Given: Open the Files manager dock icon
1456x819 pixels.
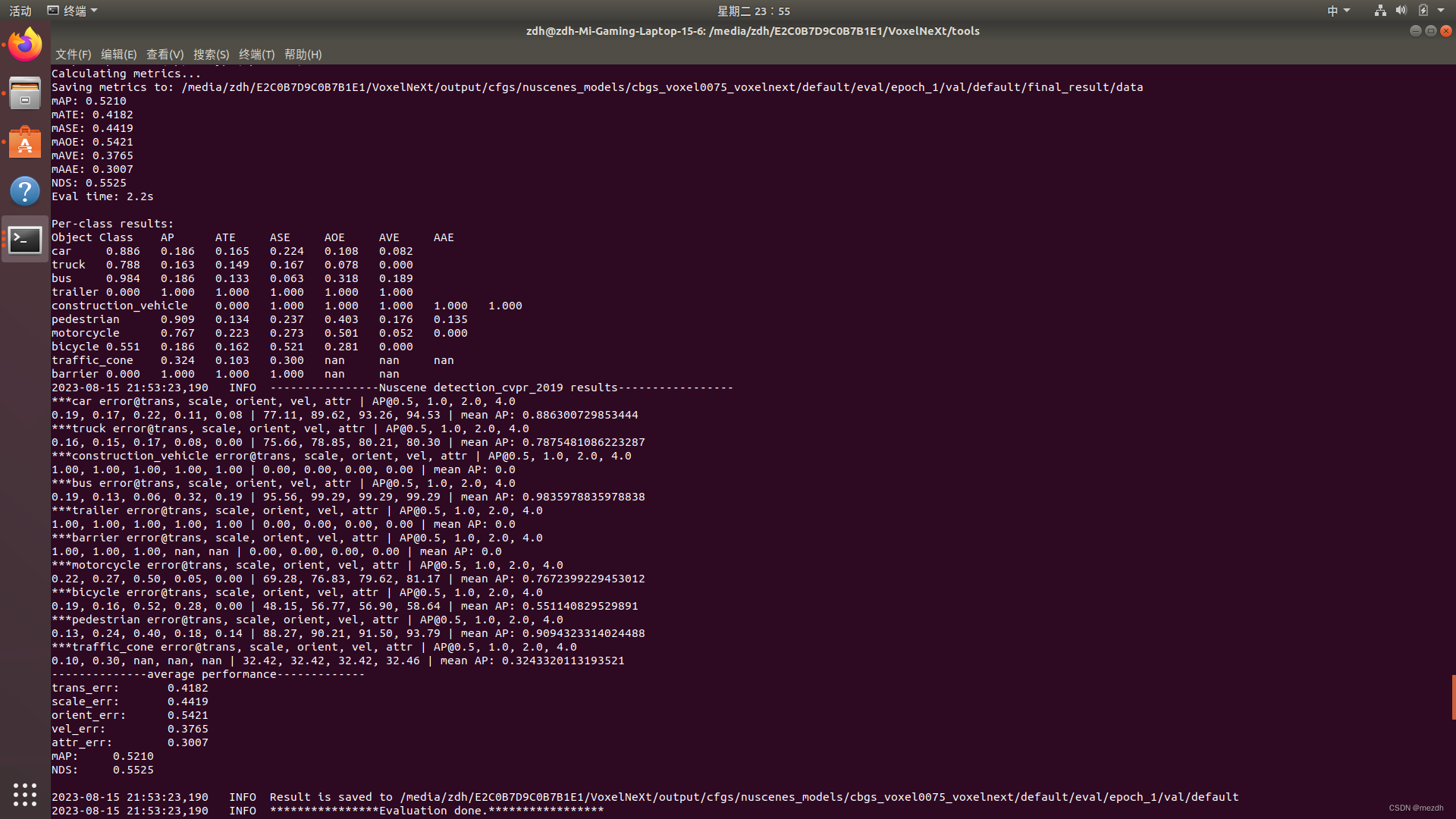Looking at the screenshot, I should [25, 93].
